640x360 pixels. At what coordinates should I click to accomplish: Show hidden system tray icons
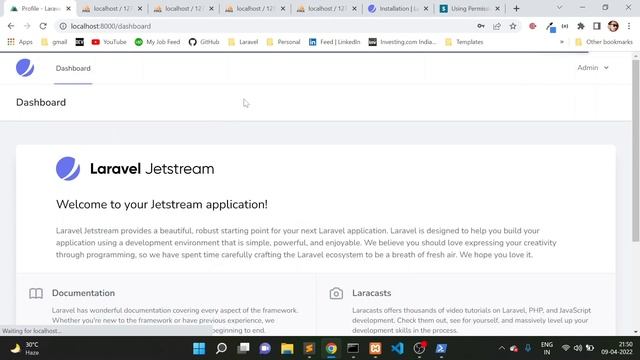point(501,348)
